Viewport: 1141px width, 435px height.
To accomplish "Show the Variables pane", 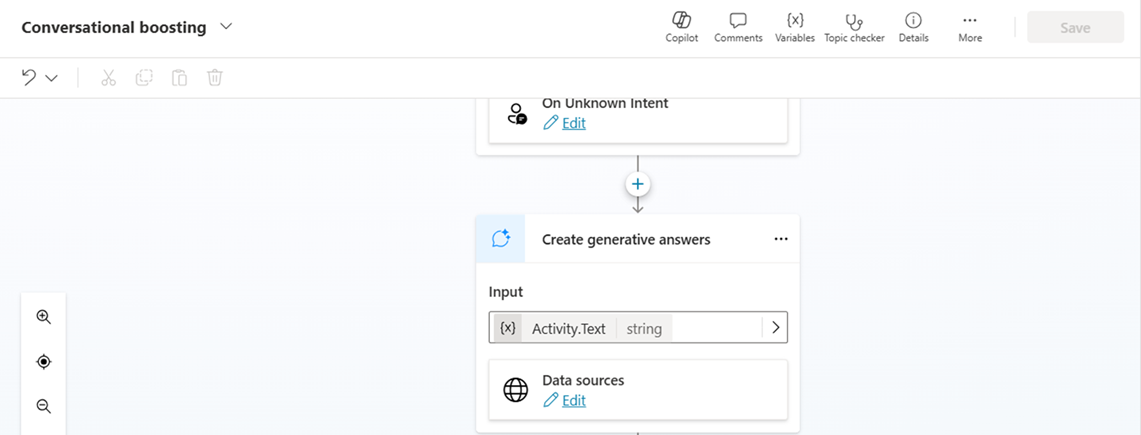I will tap(795, 28).
